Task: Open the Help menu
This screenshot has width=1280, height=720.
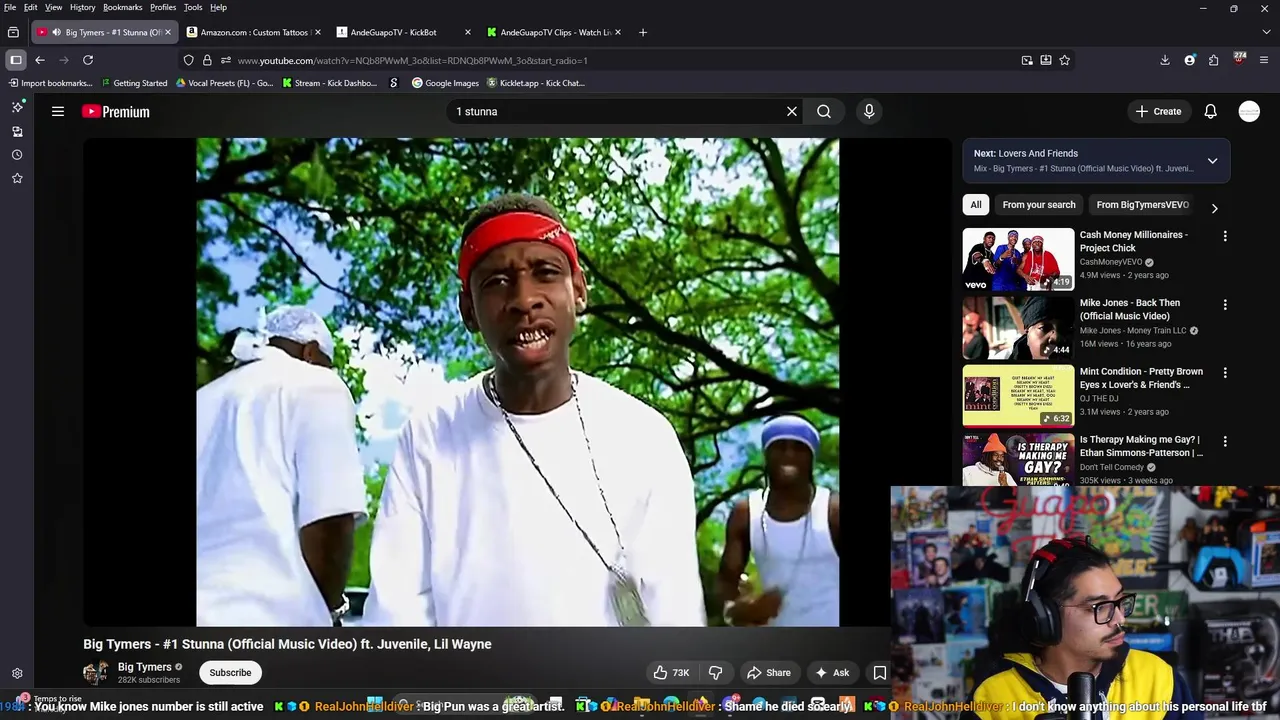Action: (x=218, y=7)
